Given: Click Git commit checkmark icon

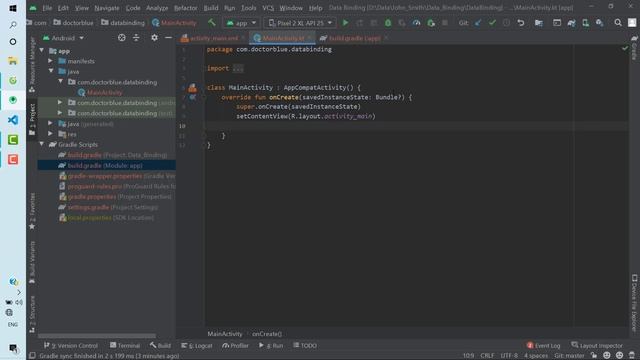Looking at the screenshot, I should (492, 23).
